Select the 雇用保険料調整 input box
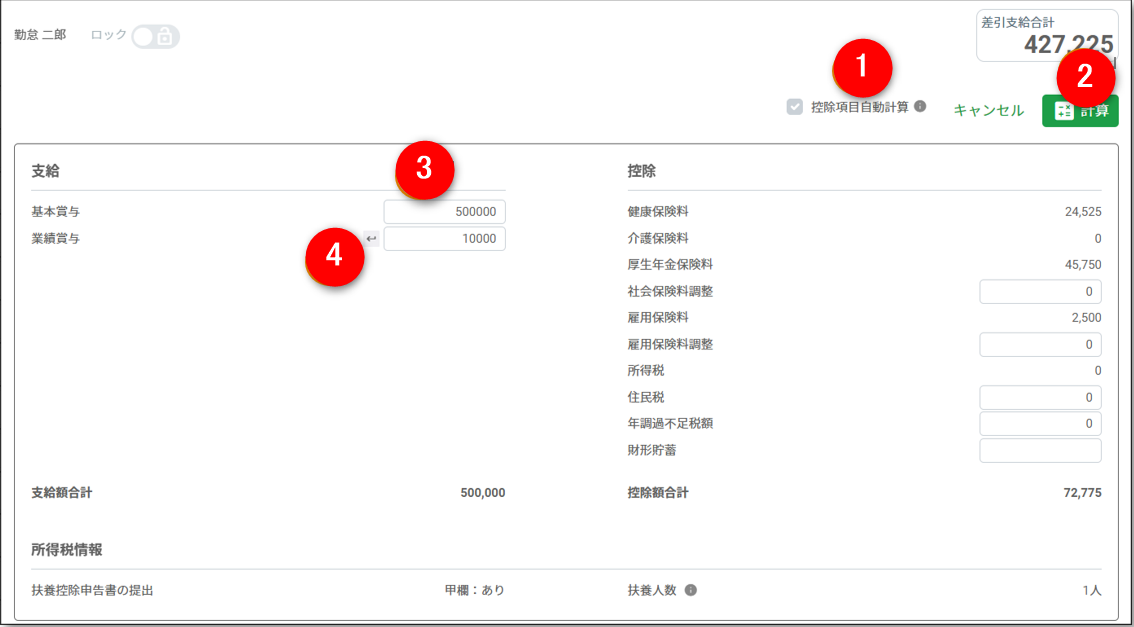The image size is (1134, 627). tap(1040, 345)
